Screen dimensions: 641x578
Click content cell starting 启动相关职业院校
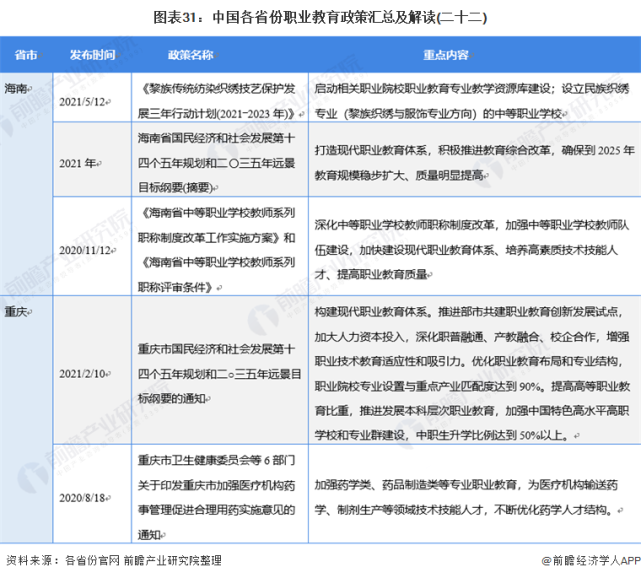pyautogui.click(x=475, y=97)
